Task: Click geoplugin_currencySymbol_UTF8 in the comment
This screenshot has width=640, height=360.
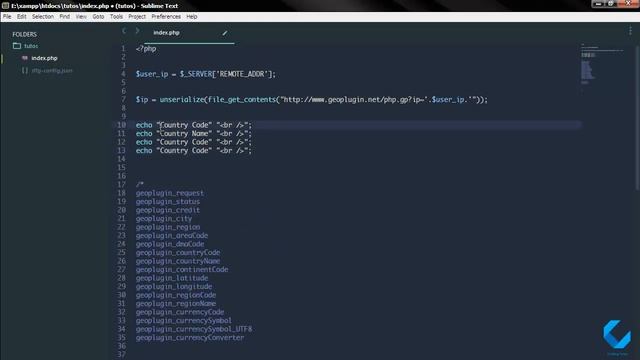Action: 194,329
